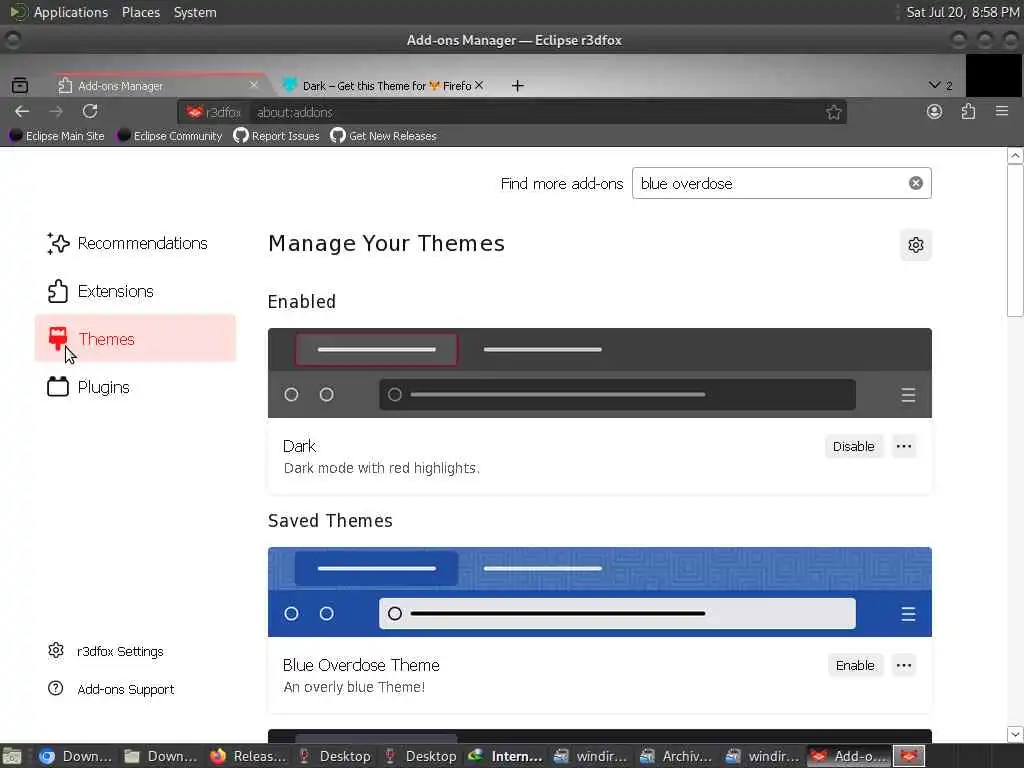
Task: Switch to the Dark – Get this Theme tab
Action: [387, 86]
